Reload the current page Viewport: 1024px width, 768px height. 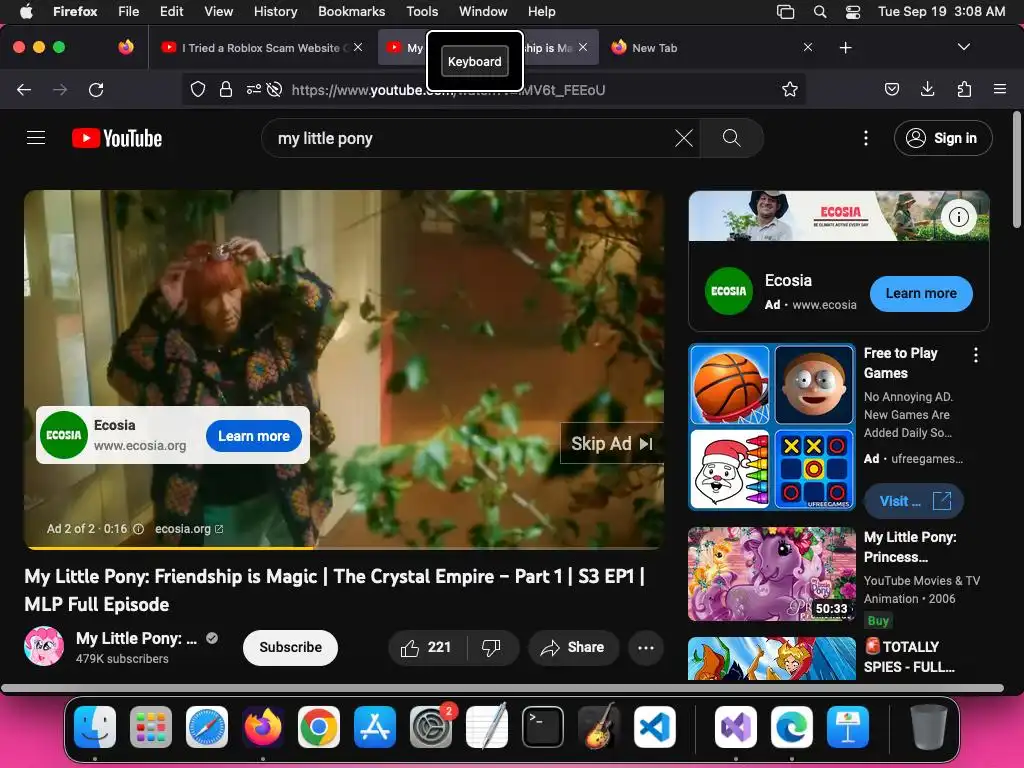coord(96,89)
